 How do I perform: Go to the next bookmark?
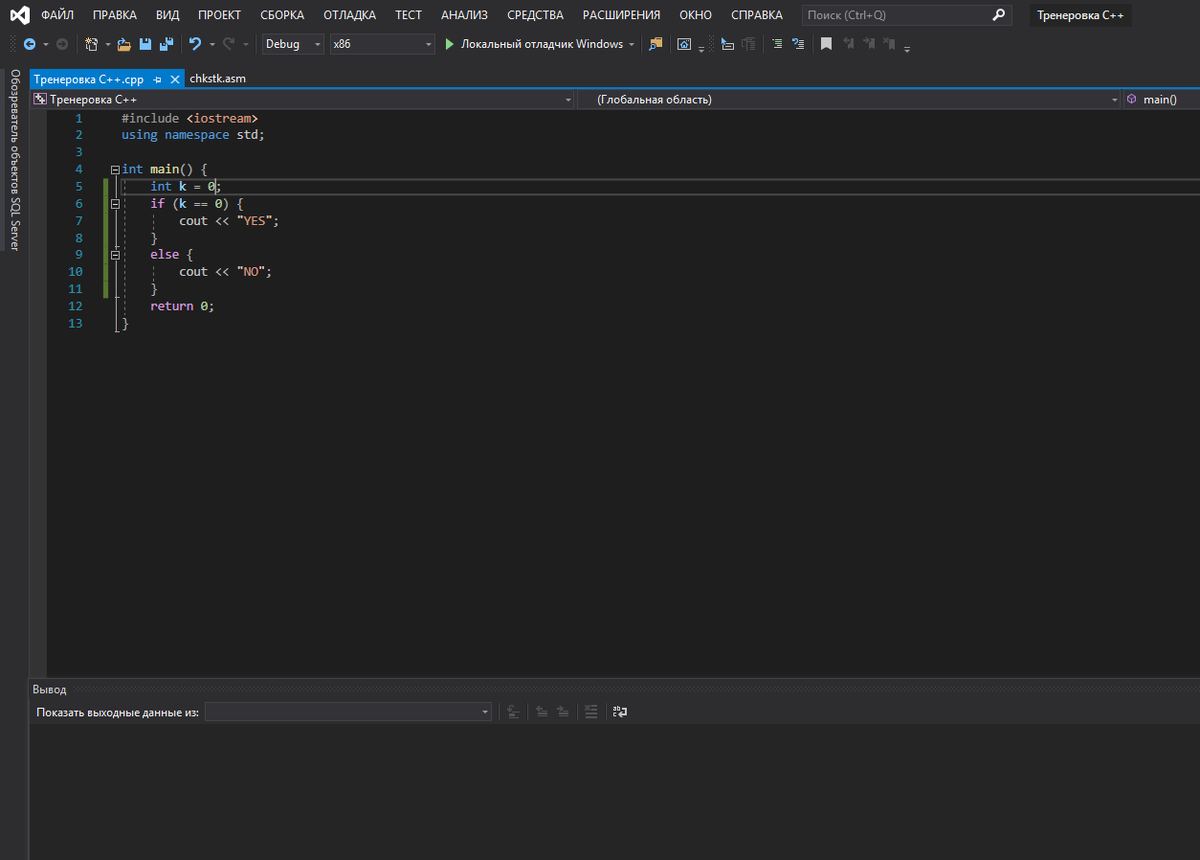pyautogui.click(x=869, y=44)
